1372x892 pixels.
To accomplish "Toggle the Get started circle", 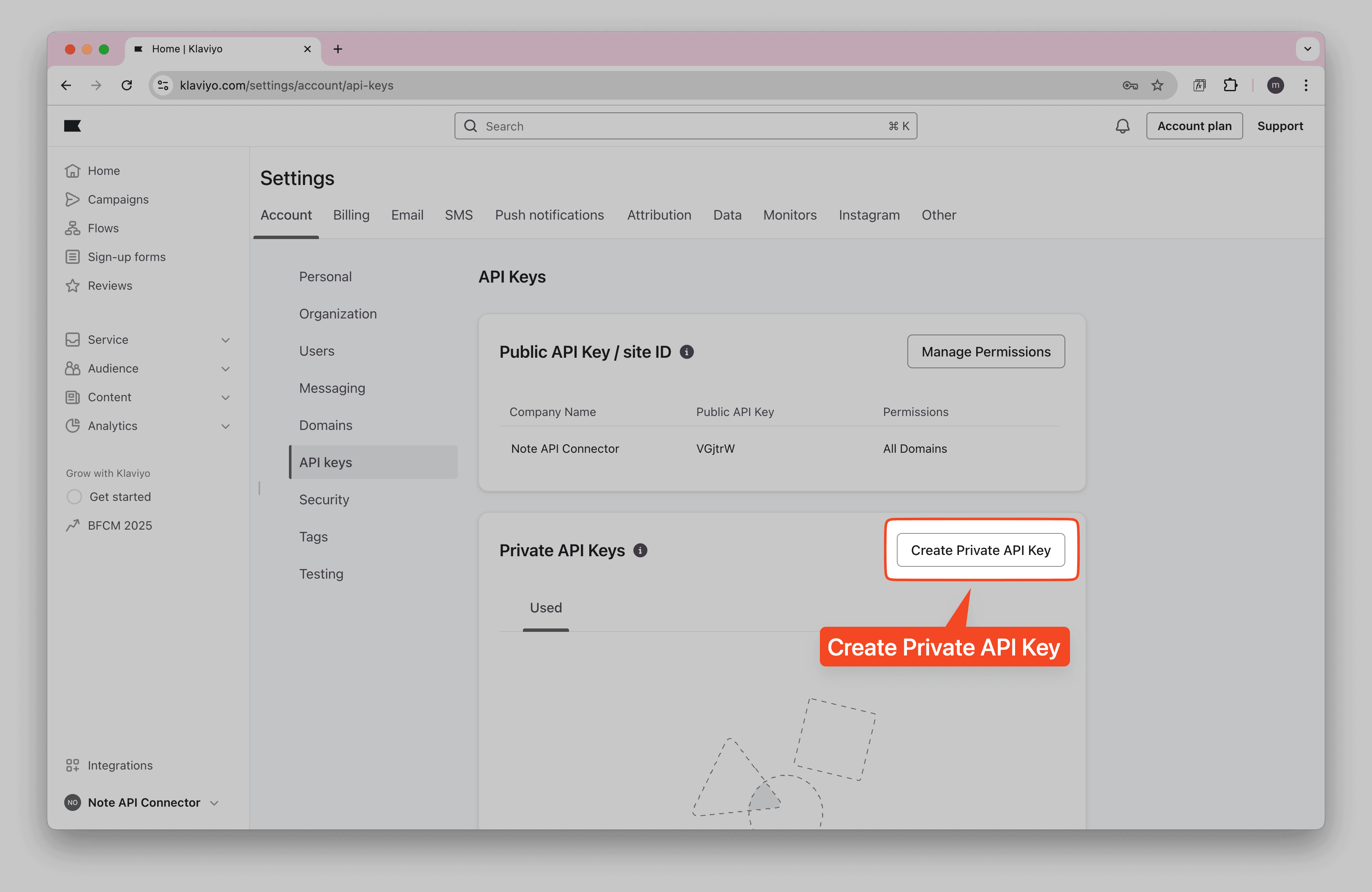I will pyautogui.click(x=74, y=497).
